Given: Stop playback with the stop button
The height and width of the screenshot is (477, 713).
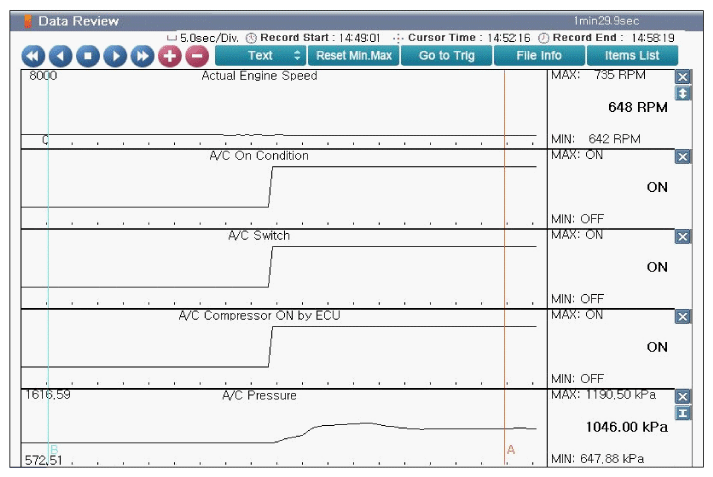Looking at the screenshot, I should (x=88, y=56).
